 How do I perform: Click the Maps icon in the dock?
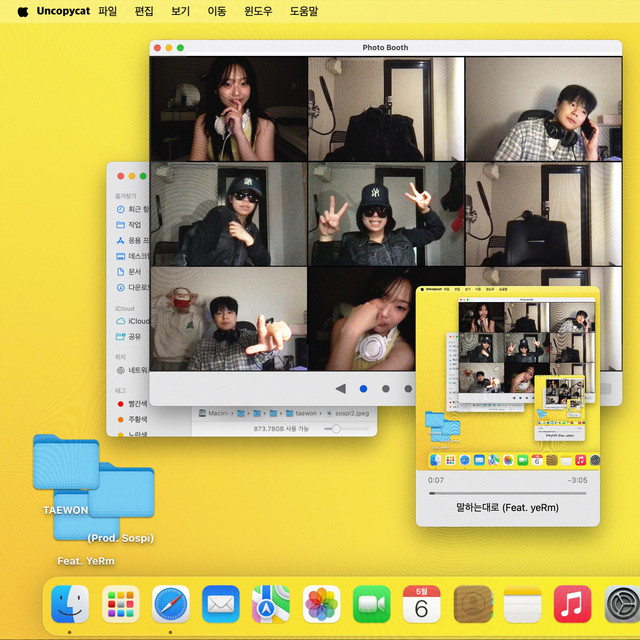pyautogui.click(x=271, y=604)
